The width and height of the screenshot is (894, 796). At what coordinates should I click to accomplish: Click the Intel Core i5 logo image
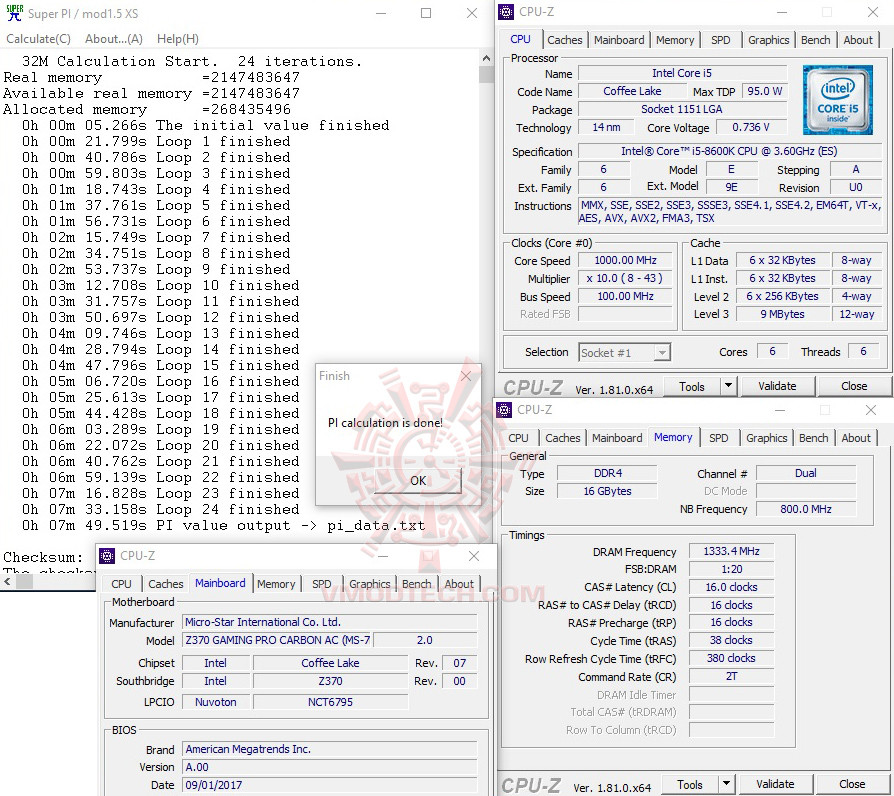pyautogui.click(x=838, y=100)
